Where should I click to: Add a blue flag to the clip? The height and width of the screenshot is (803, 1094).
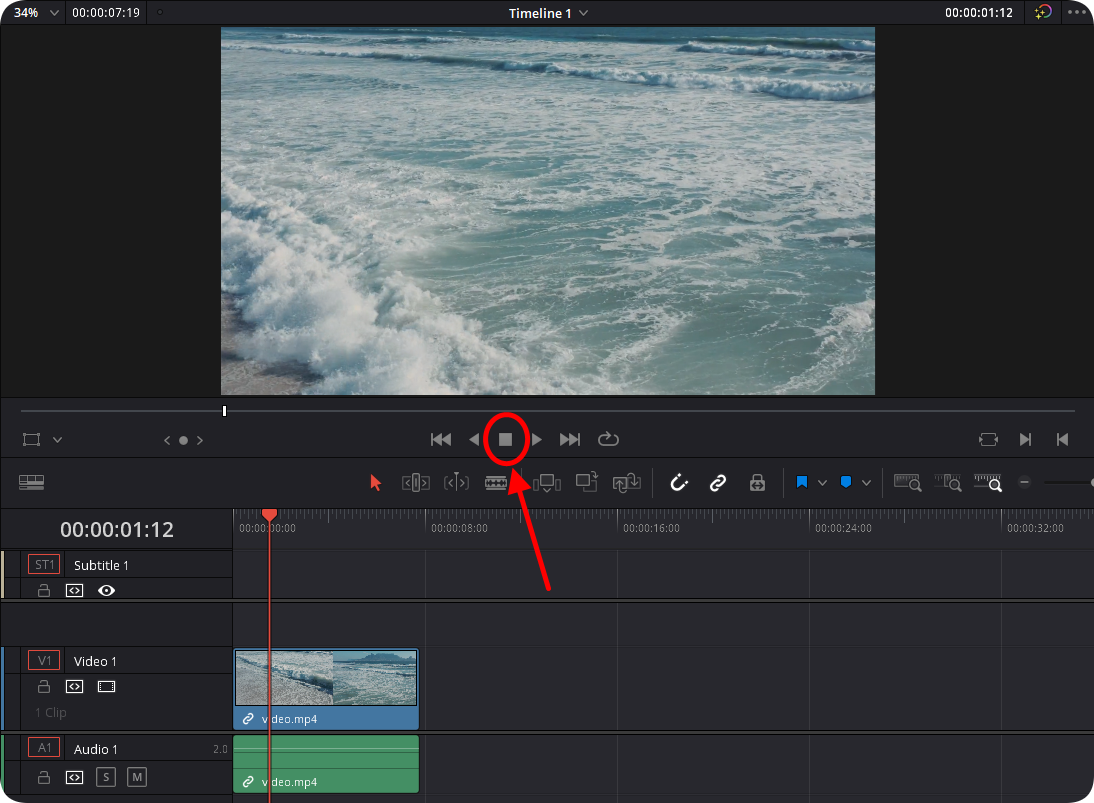tap(802, 482)
